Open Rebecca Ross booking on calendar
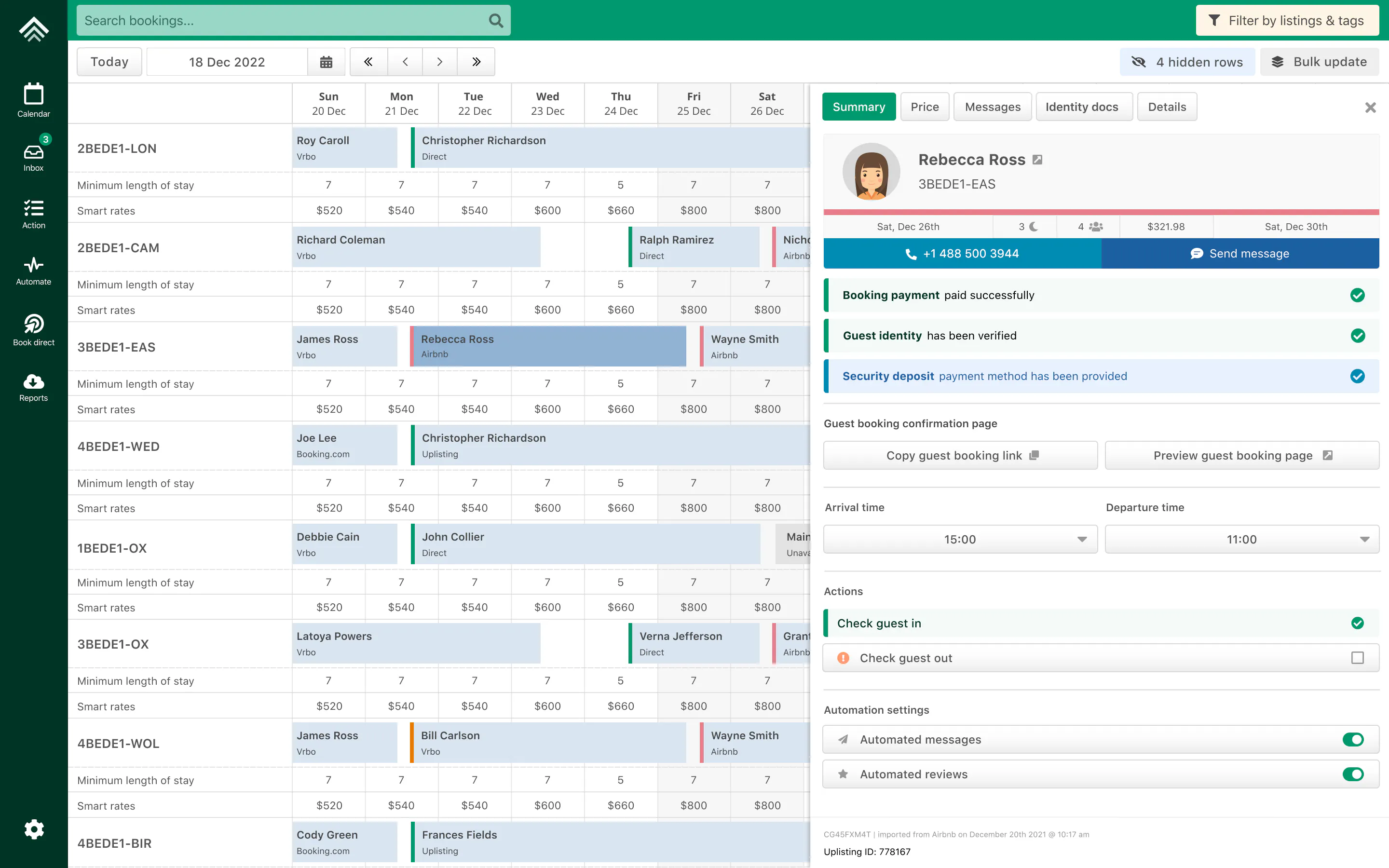The image size is (1389, 868). (x=547, y=347)
